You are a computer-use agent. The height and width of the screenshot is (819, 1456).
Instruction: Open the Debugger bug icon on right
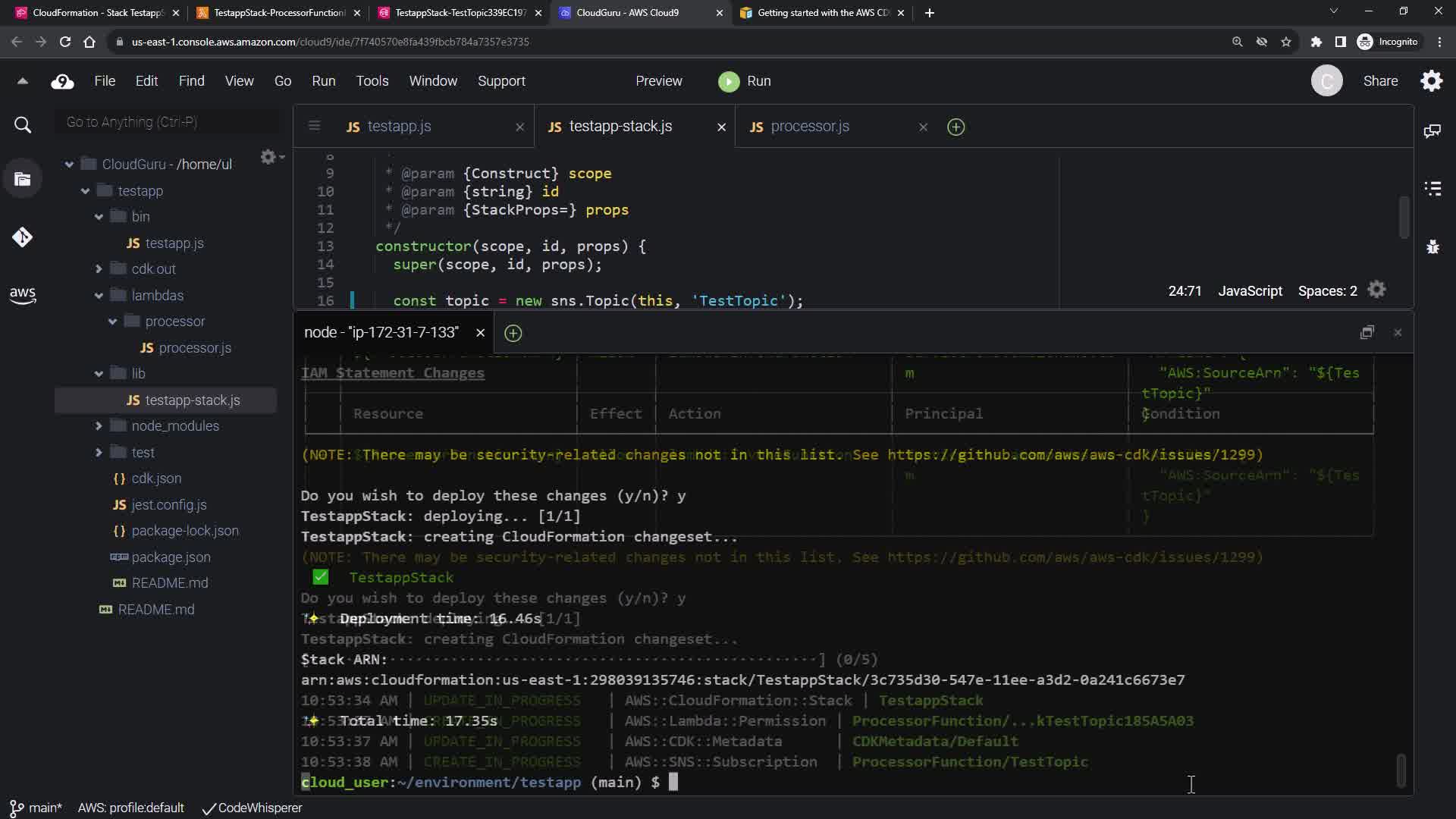pyautogui.click(x=1432, y=246)
